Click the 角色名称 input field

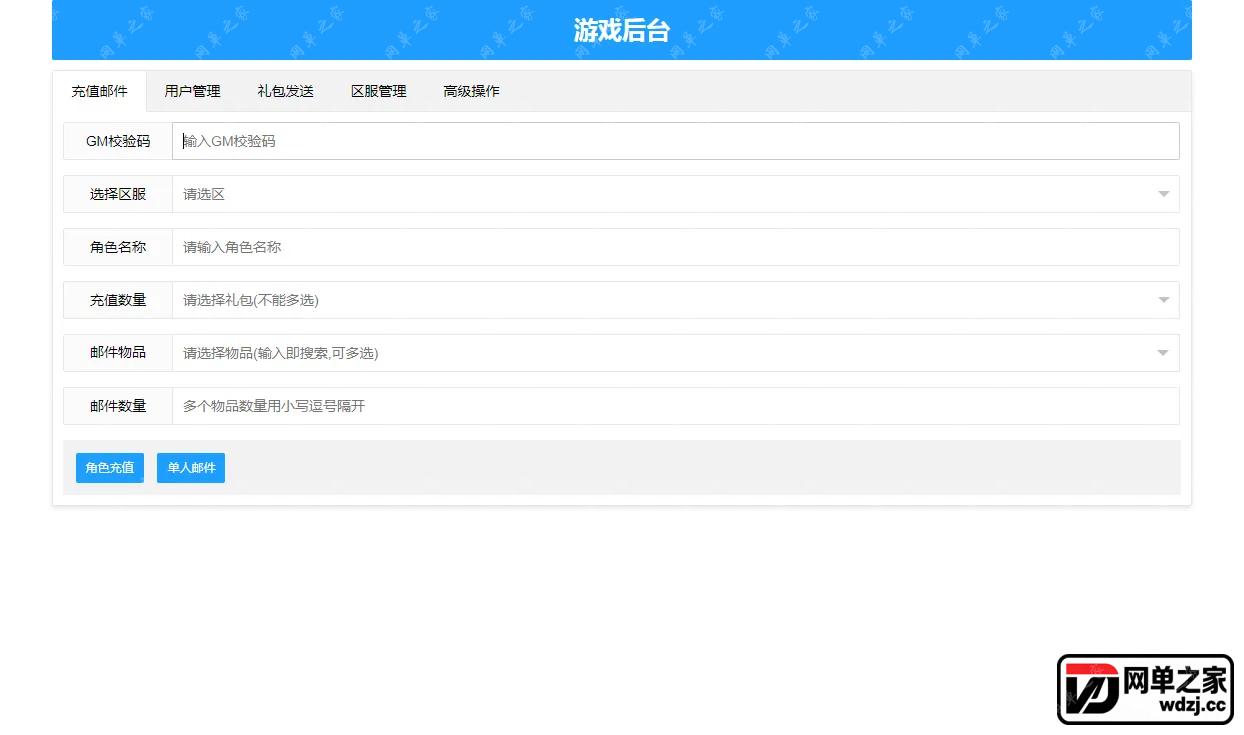[x=676, y=247]
